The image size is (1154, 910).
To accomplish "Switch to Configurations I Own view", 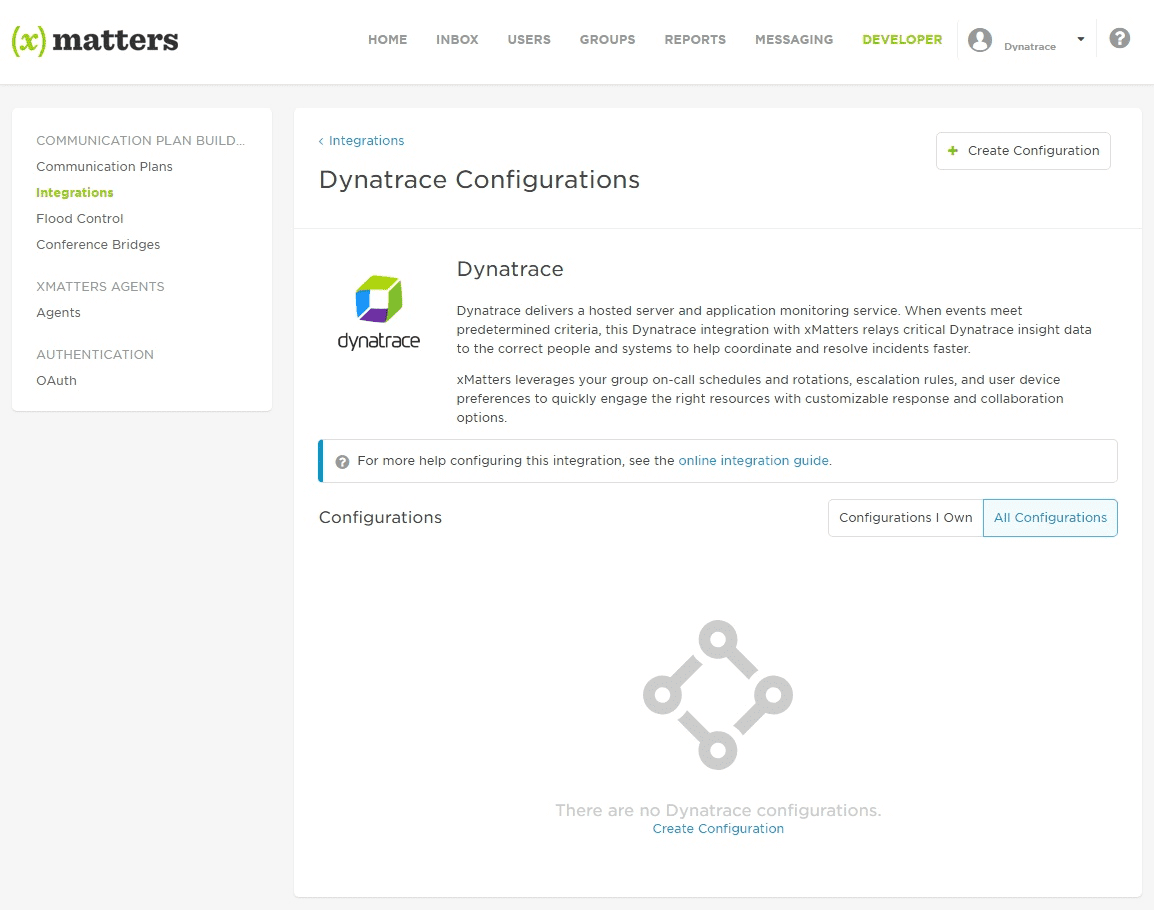I will tap(904, 517).
